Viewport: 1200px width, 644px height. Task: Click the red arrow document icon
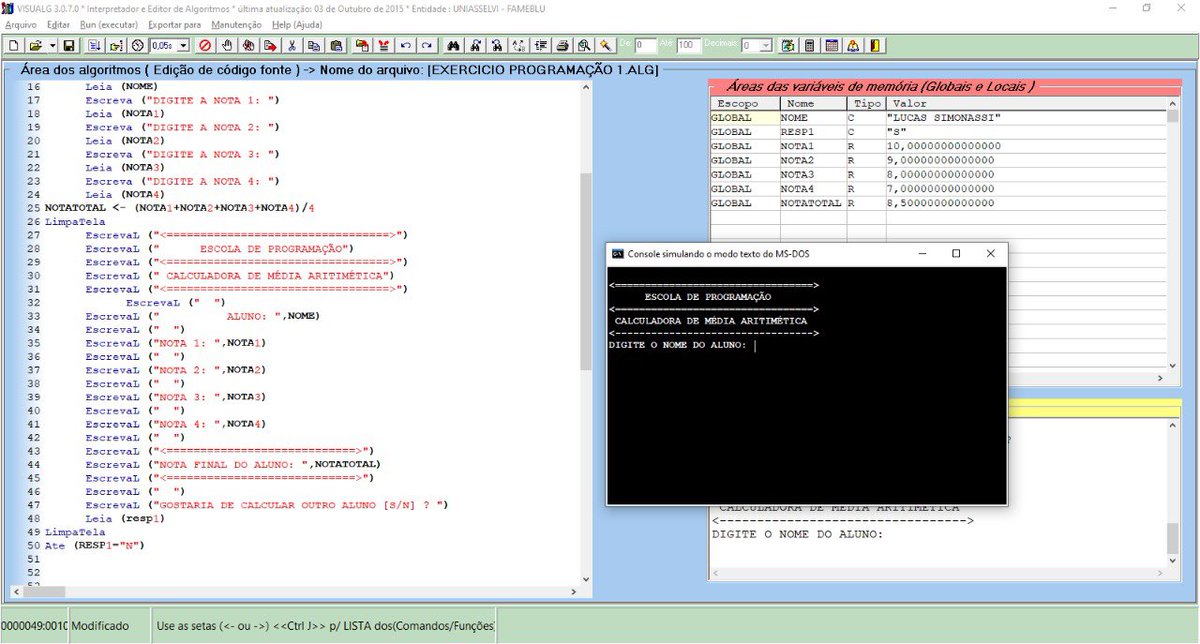tap(270, 45)
